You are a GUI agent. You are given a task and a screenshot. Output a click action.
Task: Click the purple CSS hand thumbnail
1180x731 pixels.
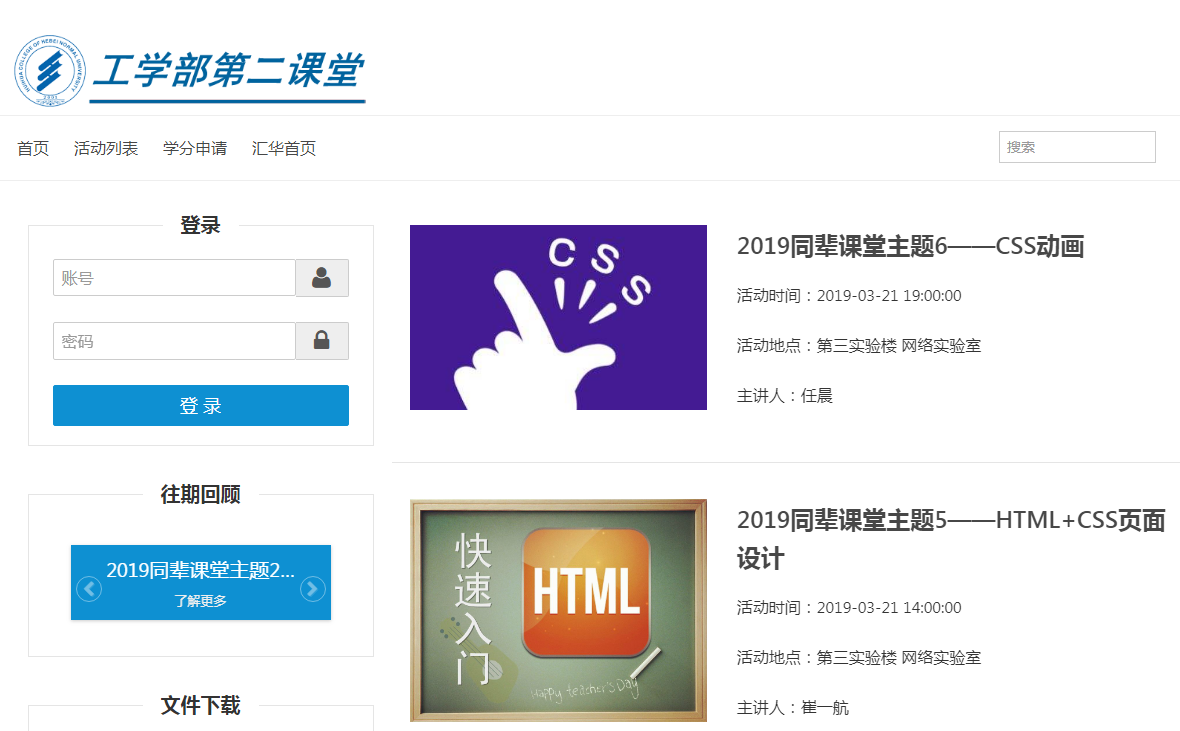pos(558,317)
